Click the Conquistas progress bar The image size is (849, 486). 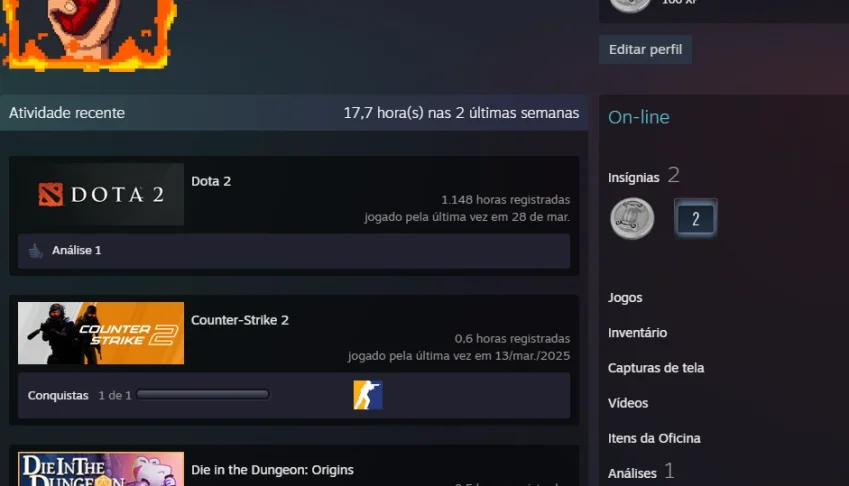(x=203, y=395)
